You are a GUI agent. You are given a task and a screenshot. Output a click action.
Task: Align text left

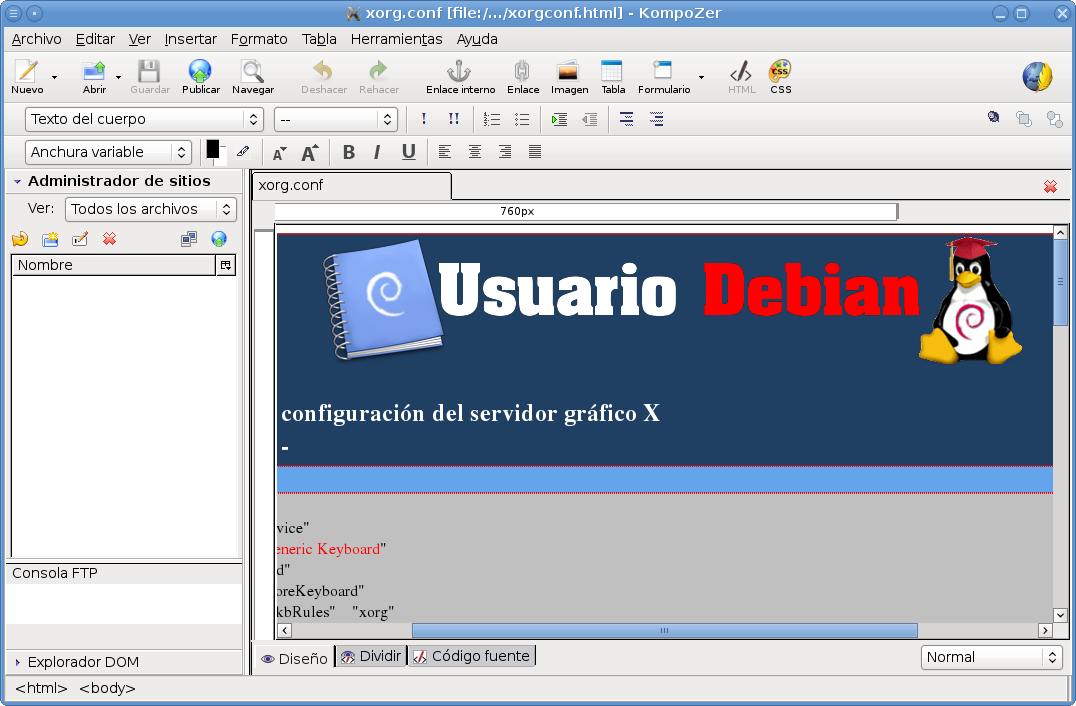point(445,152)
